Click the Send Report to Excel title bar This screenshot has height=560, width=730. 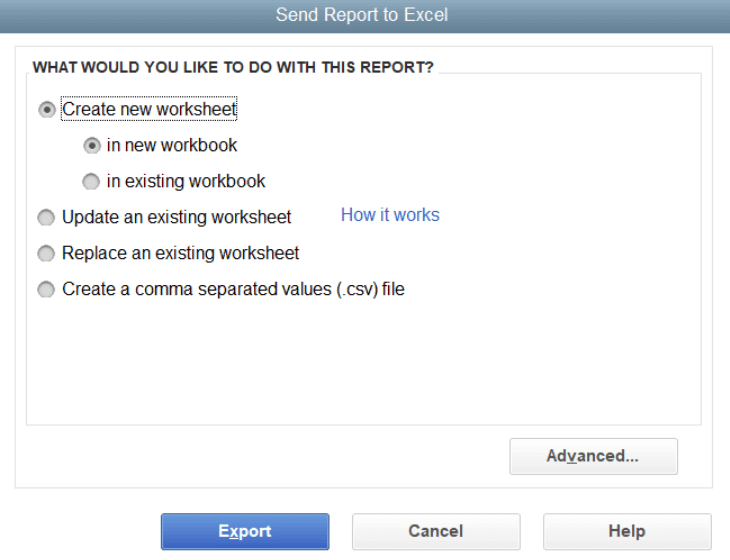coord(364,15)
